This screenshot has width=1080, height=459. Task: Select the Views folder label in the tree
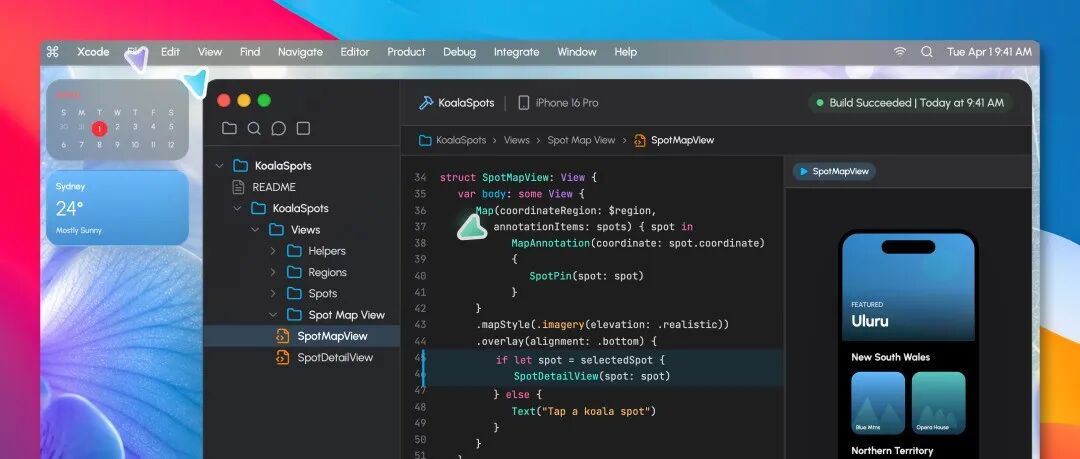[305, 230]
